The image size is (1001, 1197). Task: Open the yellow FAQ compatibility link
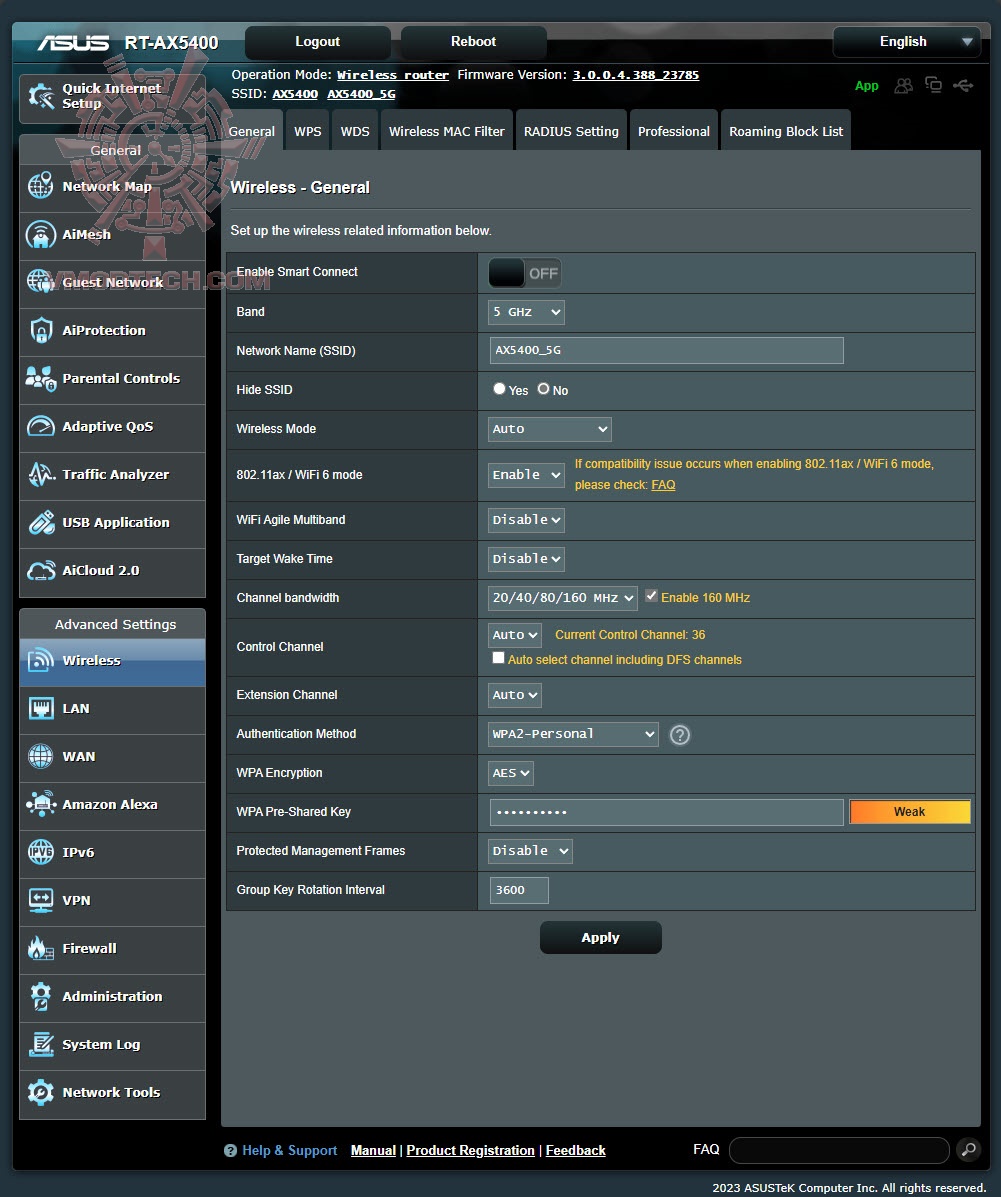pyautogui.click(x=663, y=485)
